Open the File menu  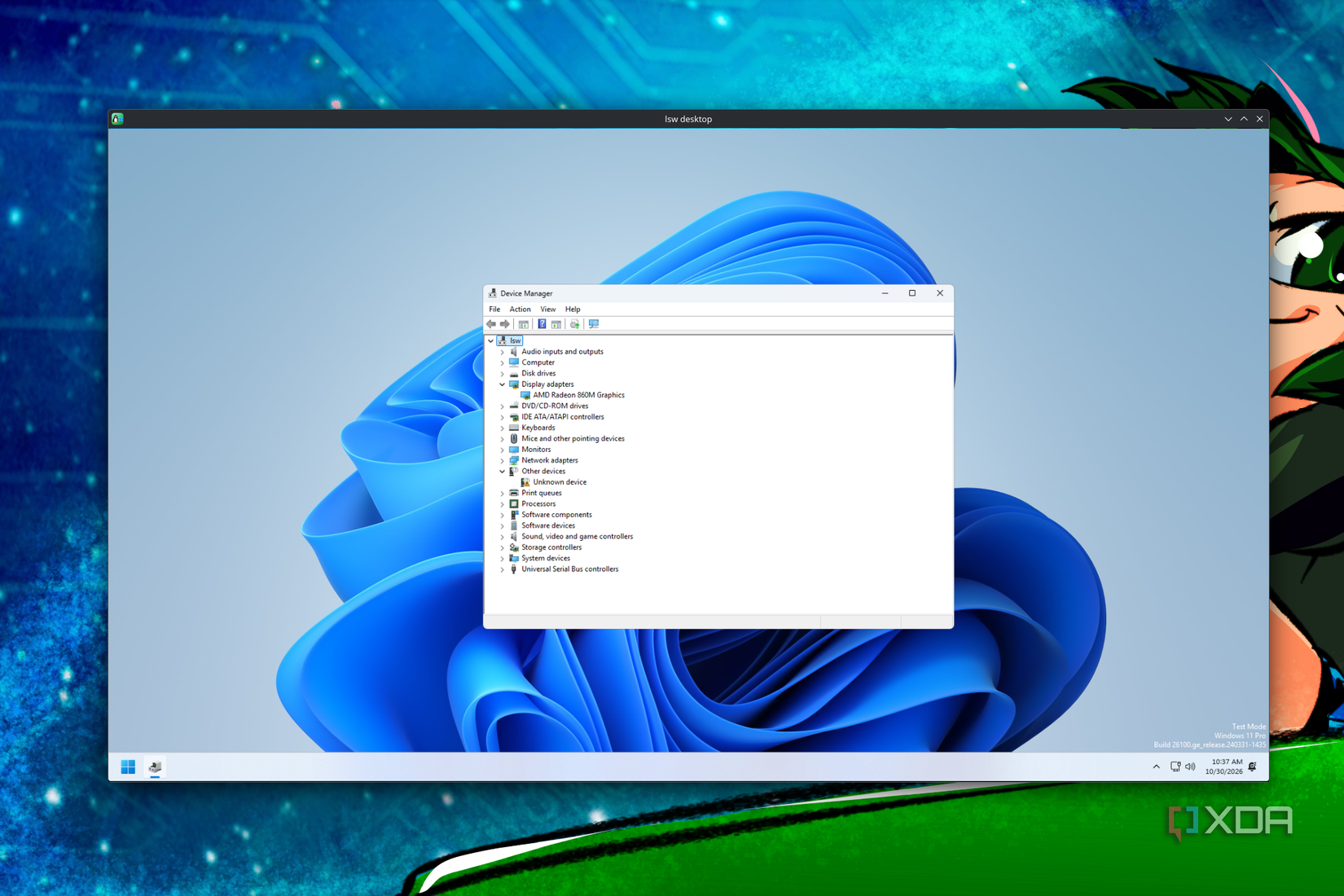[494, 310]
